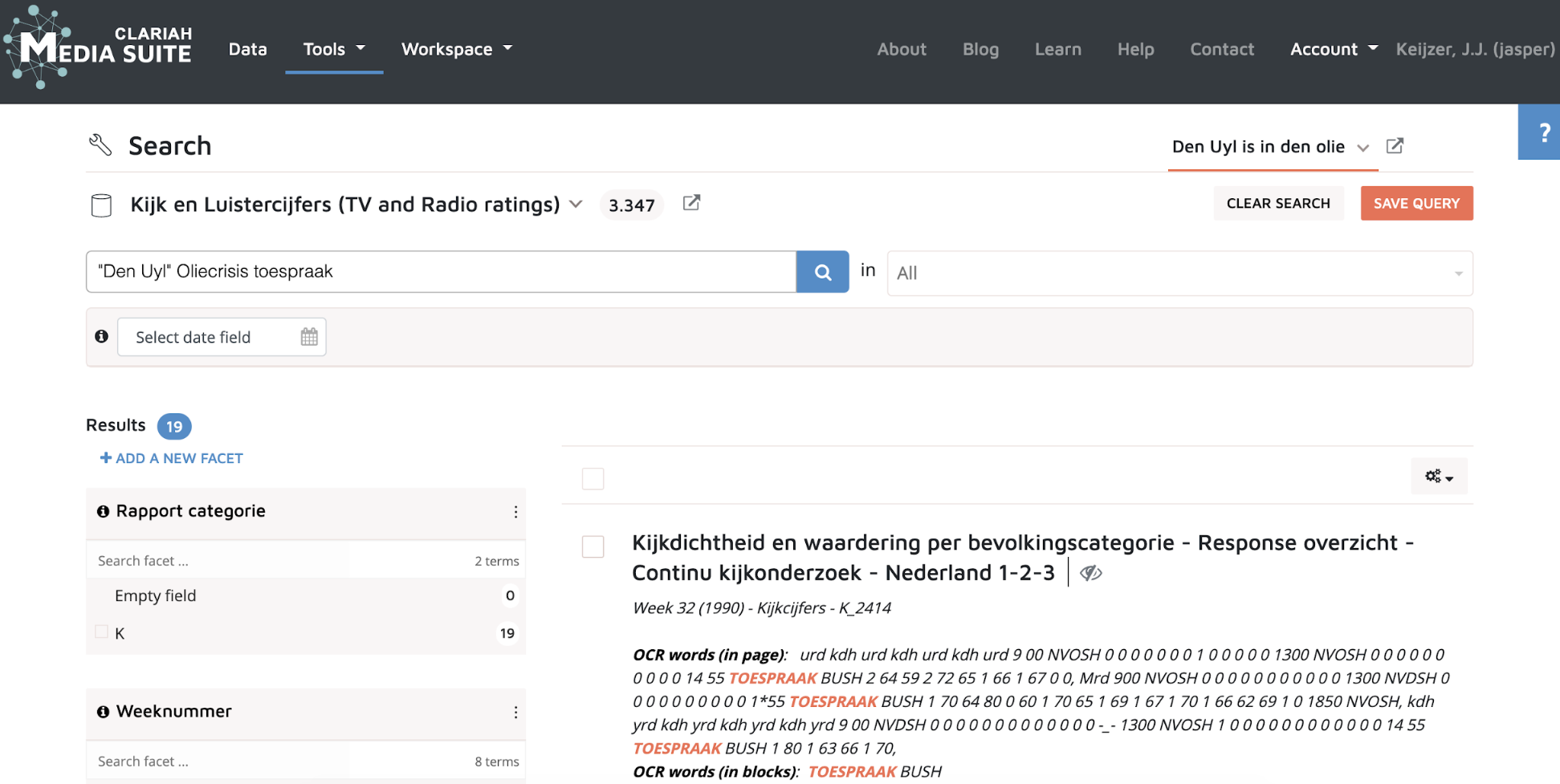Image resolution: width=1560 pixels, height=784 pixels.
Task: Open the Workspace menu
Action: tap(456, 49)
